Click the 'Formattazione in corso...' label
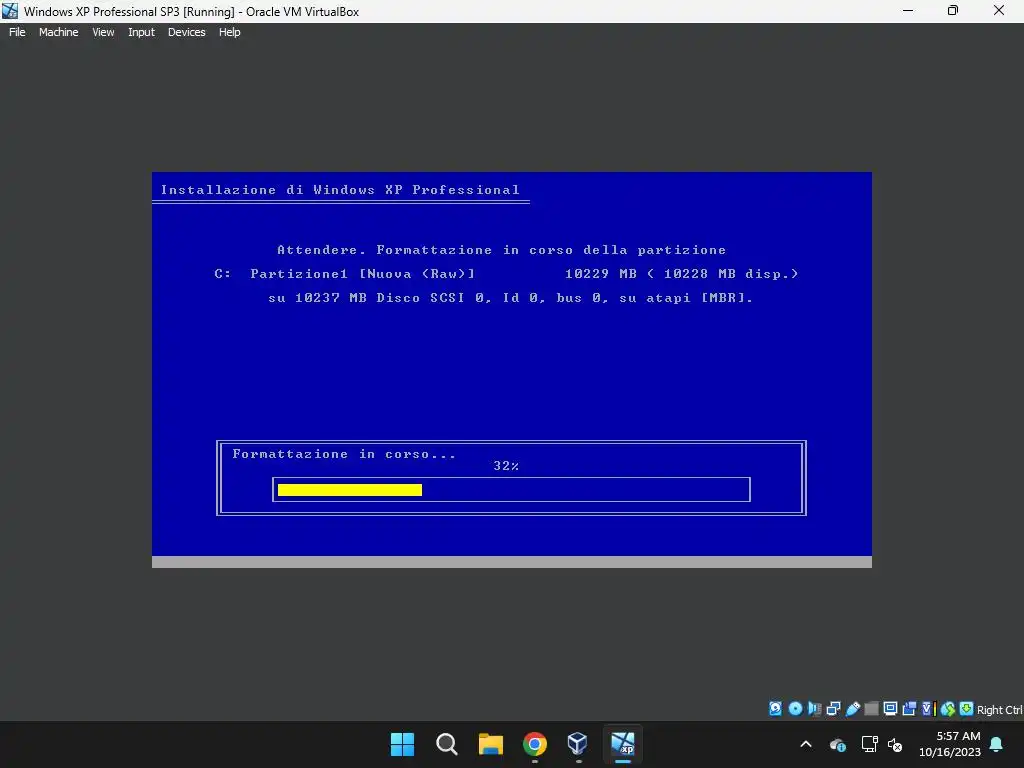 point(344,454)
